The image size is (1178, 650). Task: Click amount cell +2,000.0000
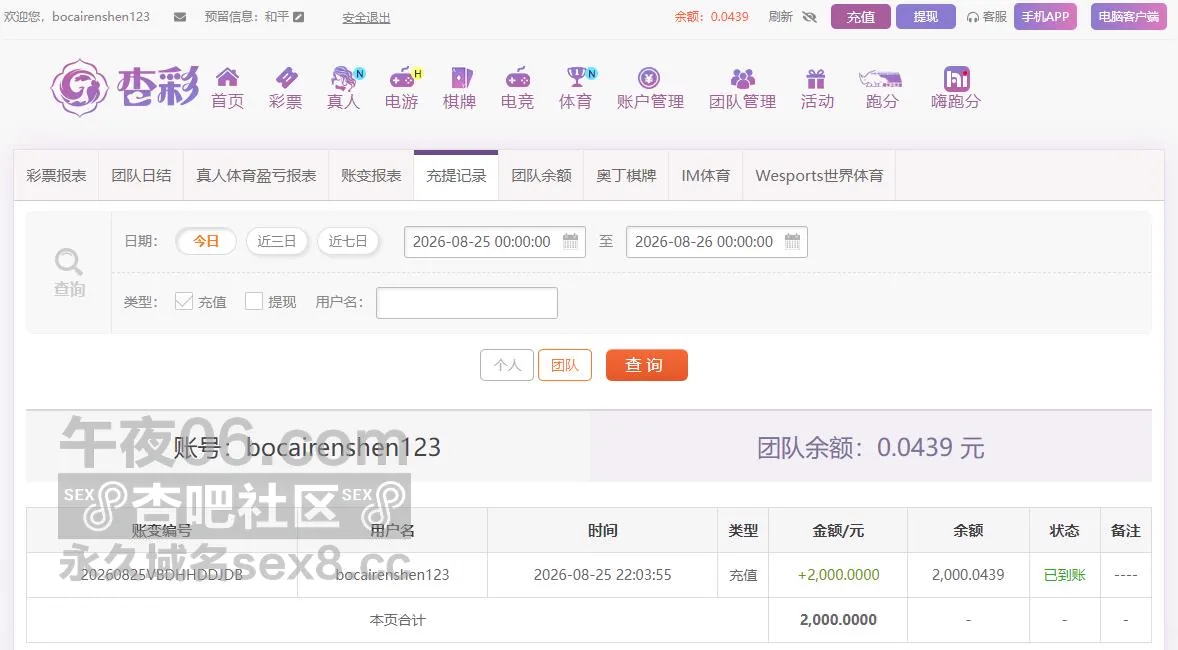tap(838, 575)
